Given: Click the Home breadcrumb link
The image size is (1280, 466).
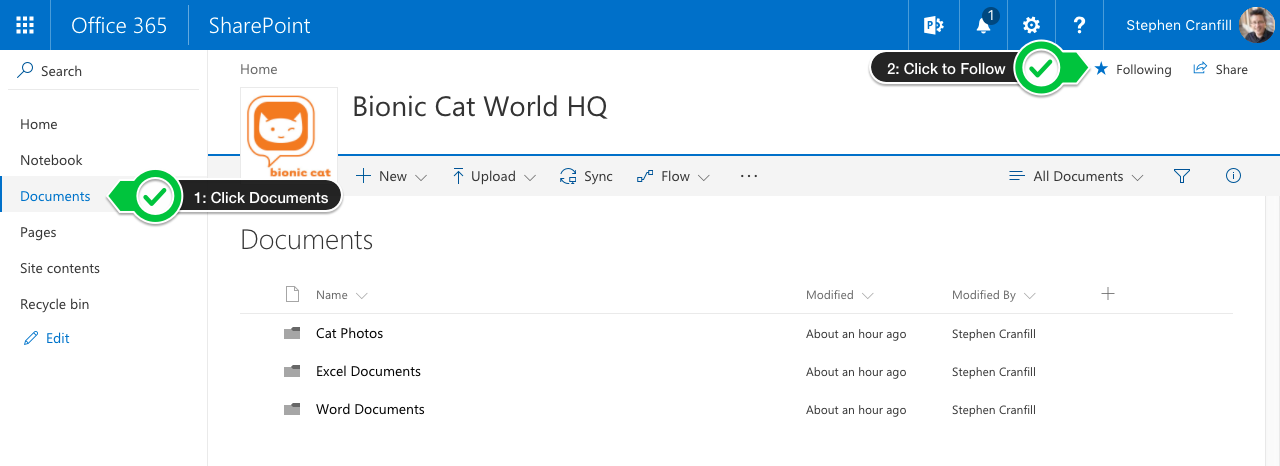Looking at the screenshot, I should click(259, 69).
